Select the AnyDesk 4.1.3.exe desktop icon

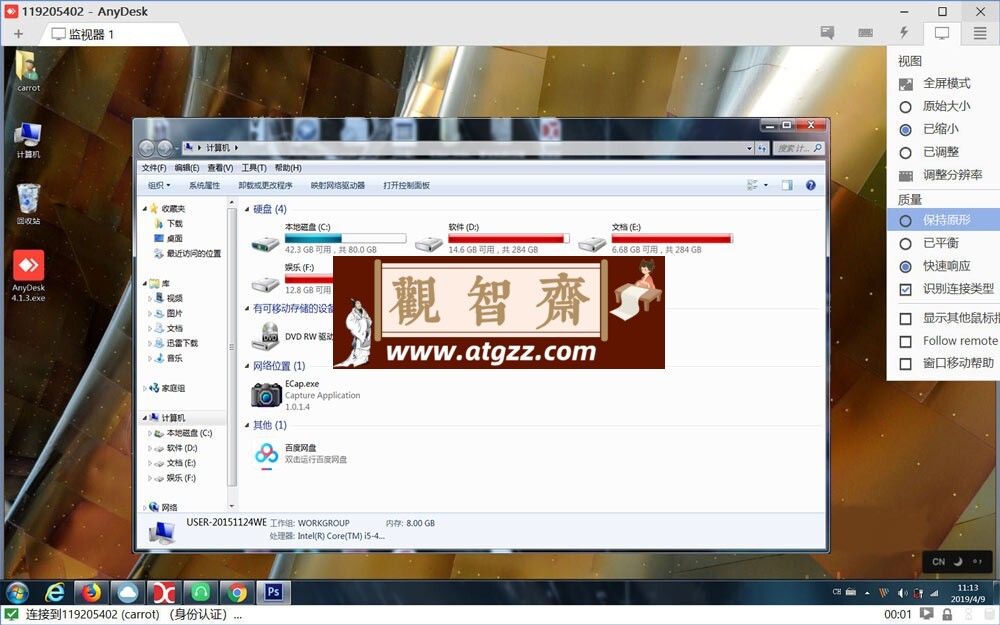[28, 275]
